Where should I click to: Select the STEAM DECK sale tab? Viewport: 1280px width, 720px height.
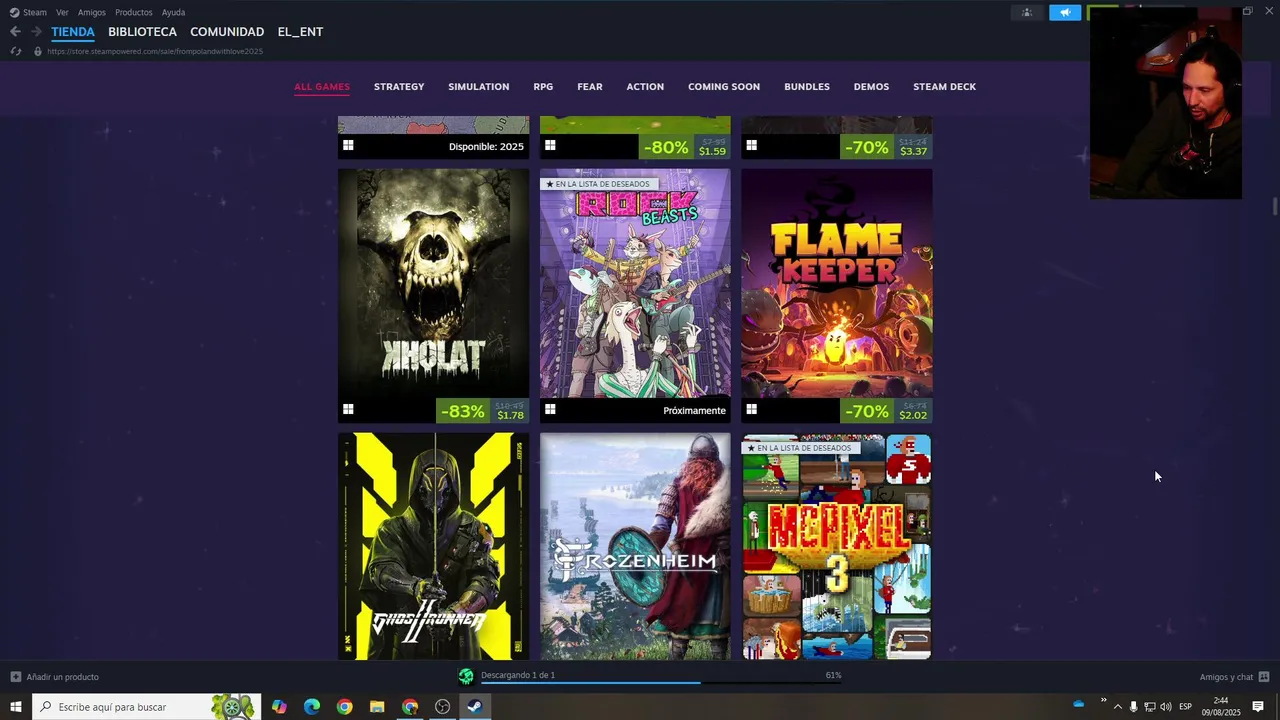point(944,87)
